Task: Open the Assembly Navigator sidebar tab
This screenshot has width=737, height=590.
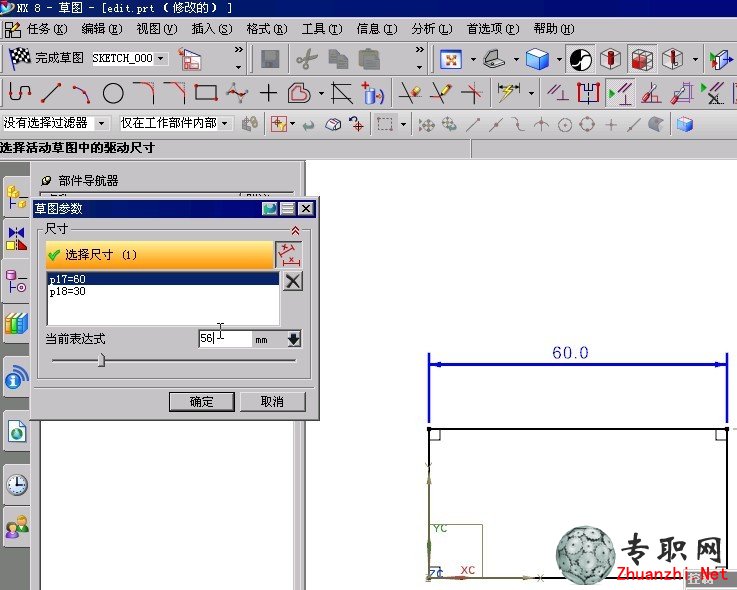Action: click(x=16, y=197)
